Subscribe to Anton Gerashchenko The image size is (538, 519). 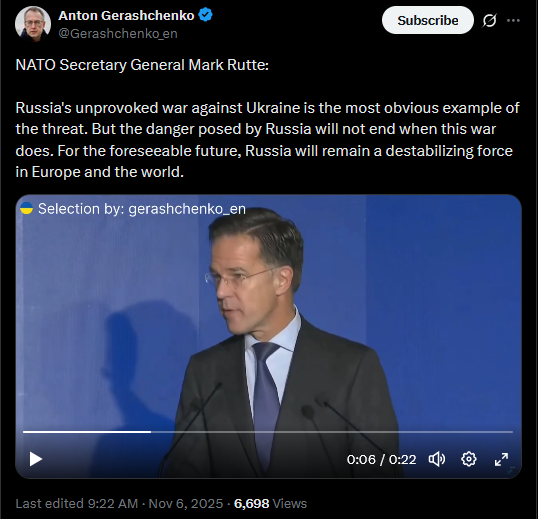[x=428, y=21]
